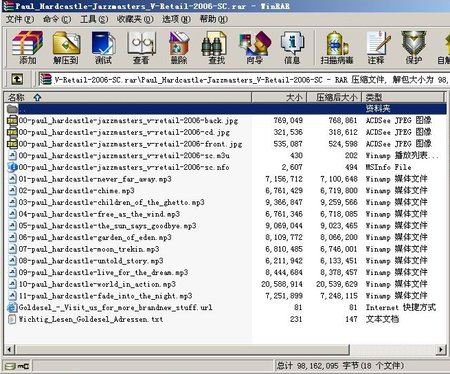
Task: Click the 解压到 (Extract To) toolbar icon
Action: (66, 47)
